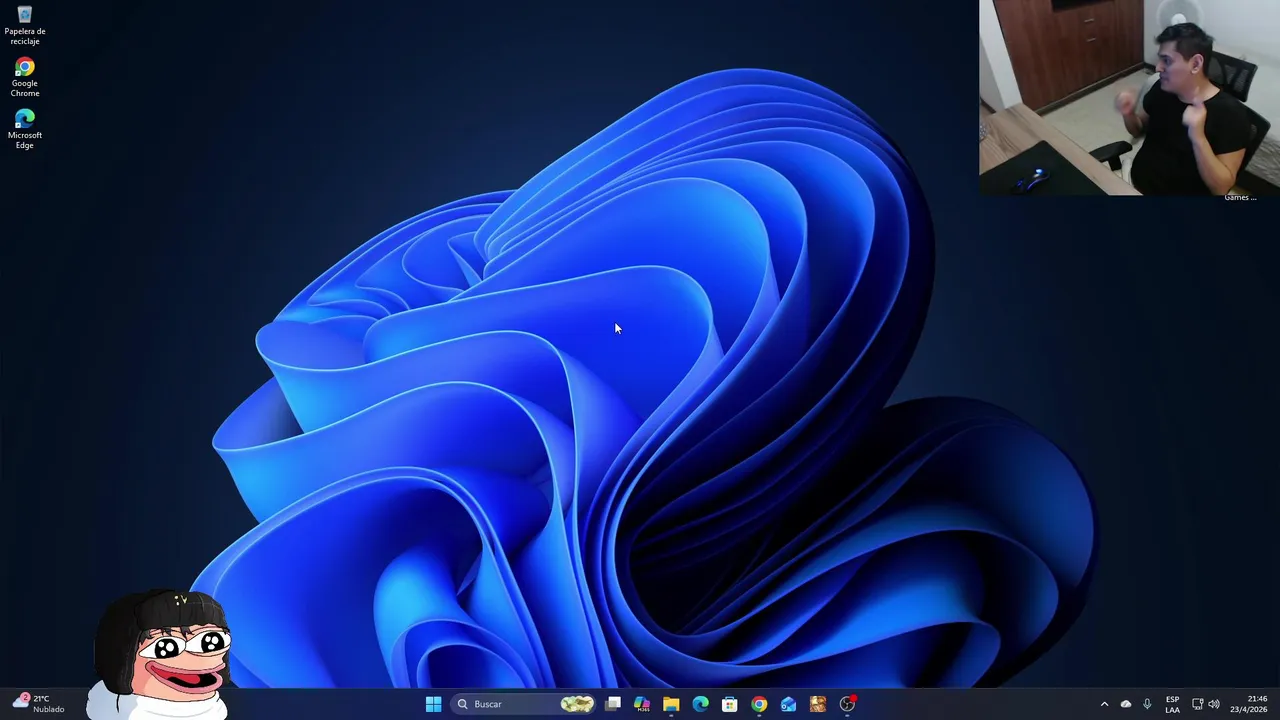The width and height of the screenshot is (1280, 720).
Task: Open File Explorer from the taskbar
Action: click(x=671, y=704)
